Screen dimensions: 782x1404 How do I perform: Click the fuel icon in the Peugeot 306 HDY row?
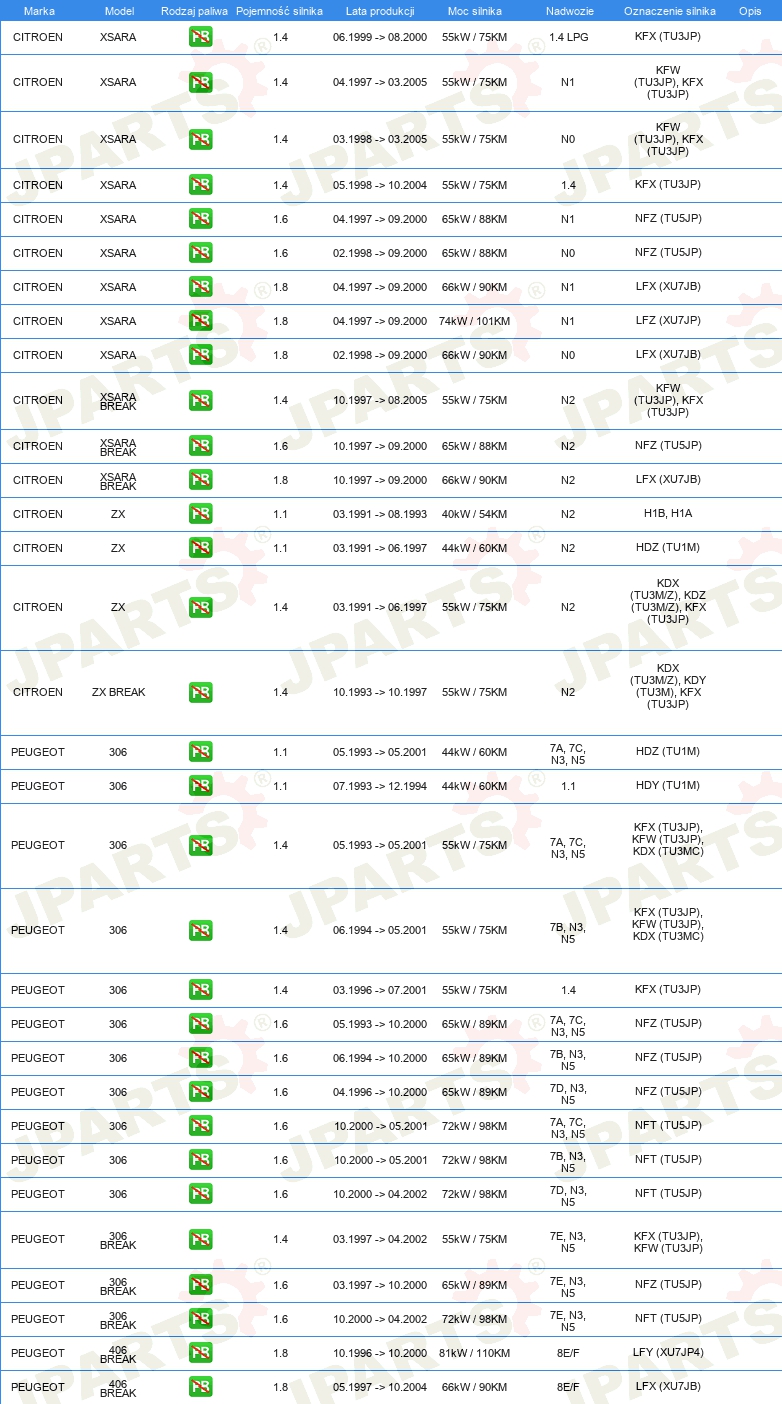201,786
